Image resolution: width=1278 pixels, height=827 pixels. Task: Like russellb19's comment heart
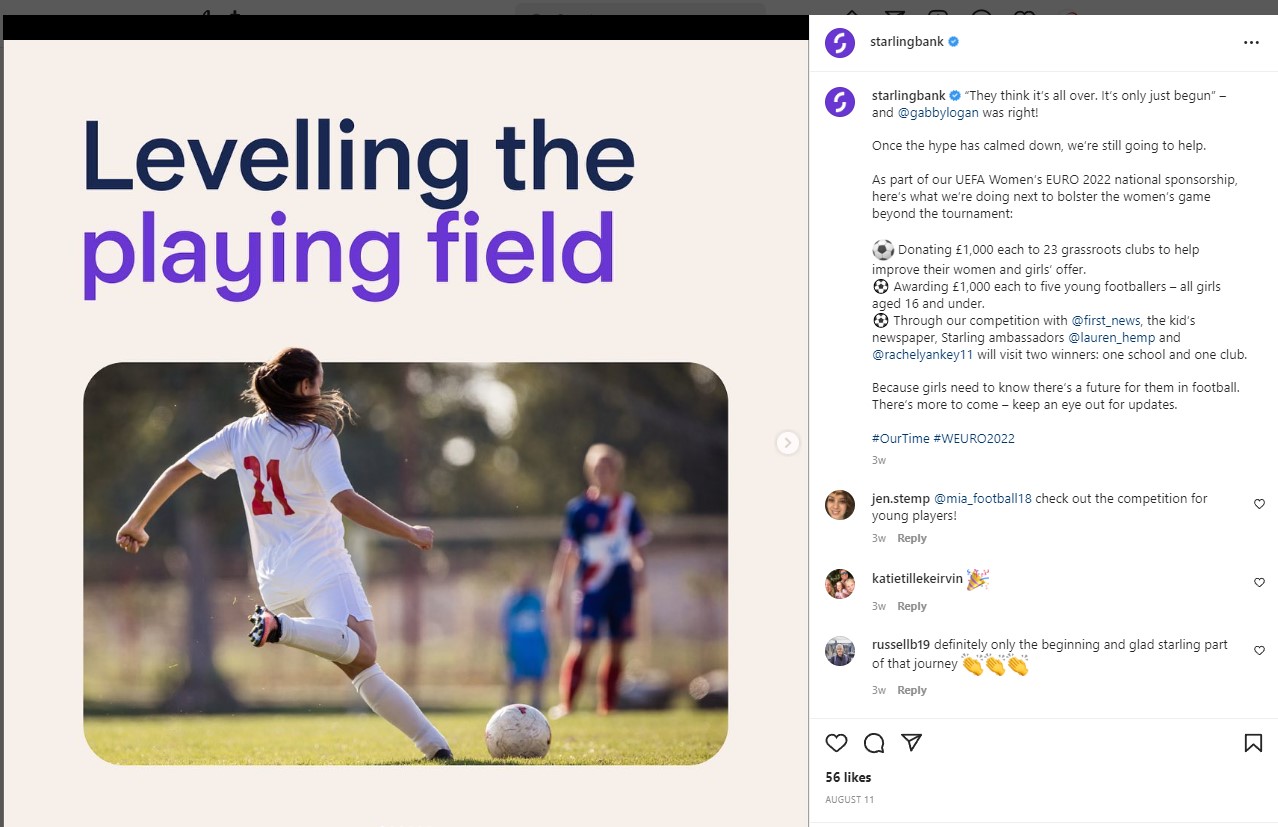(x=1259, y=650)
